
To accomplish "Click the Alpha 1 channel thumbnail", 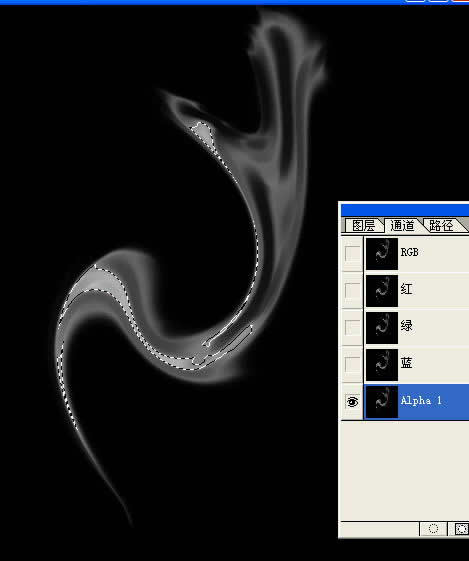I will (x=382, y=402).
